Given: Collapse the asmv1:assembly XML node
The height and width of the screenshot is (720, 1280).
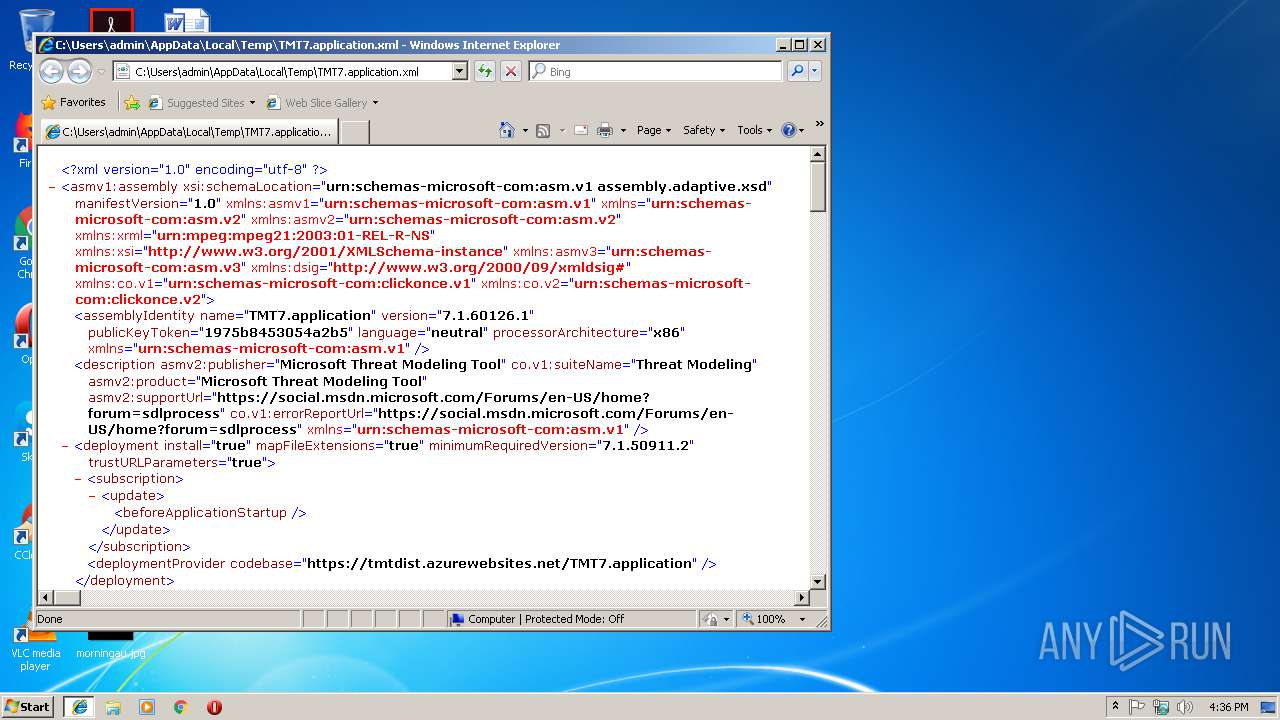Looking at the screenshot, I should point(52,187).
